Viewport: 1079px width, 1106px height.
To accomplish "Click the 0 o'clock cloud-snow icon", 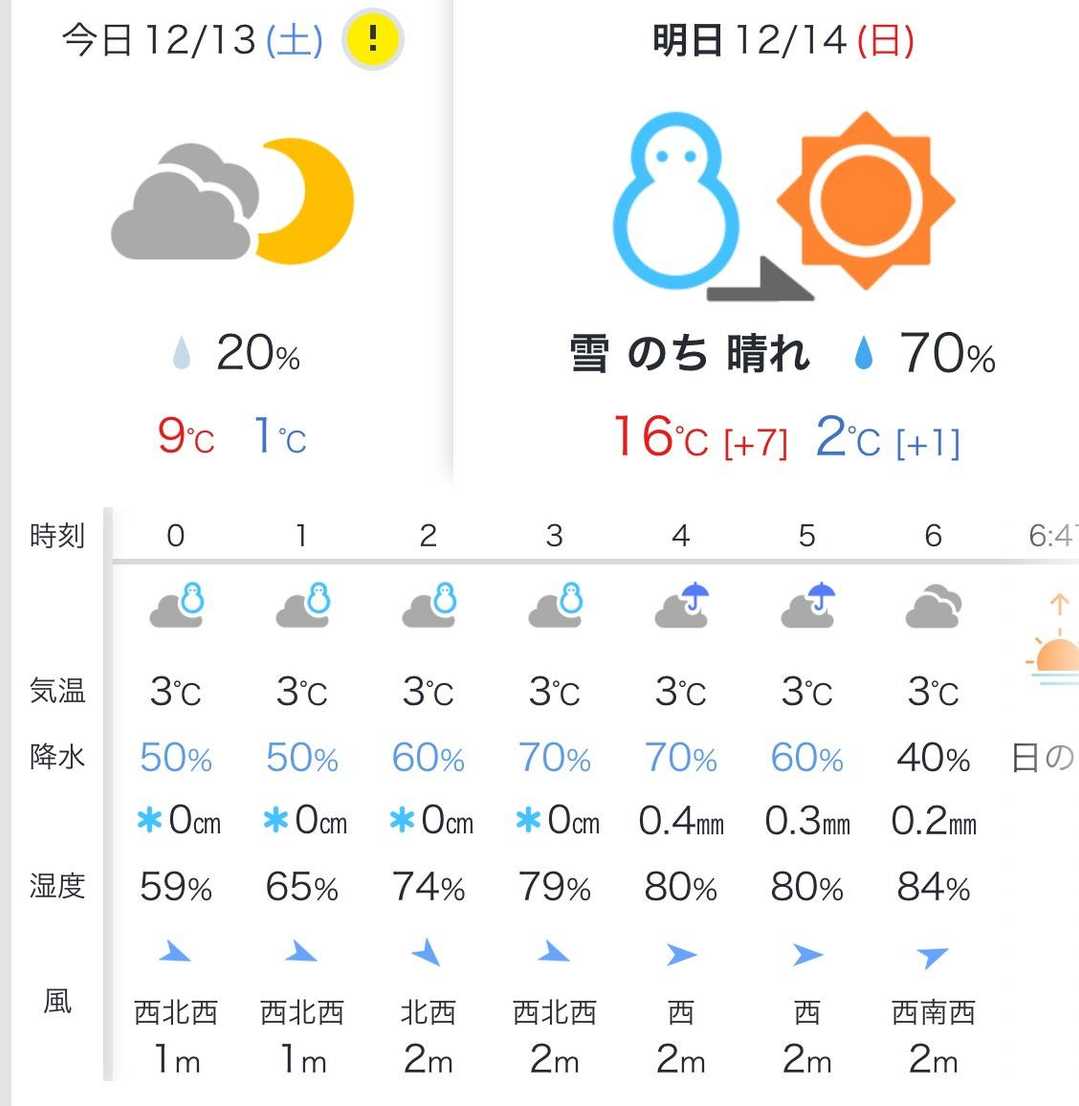I will pos(176,605).
